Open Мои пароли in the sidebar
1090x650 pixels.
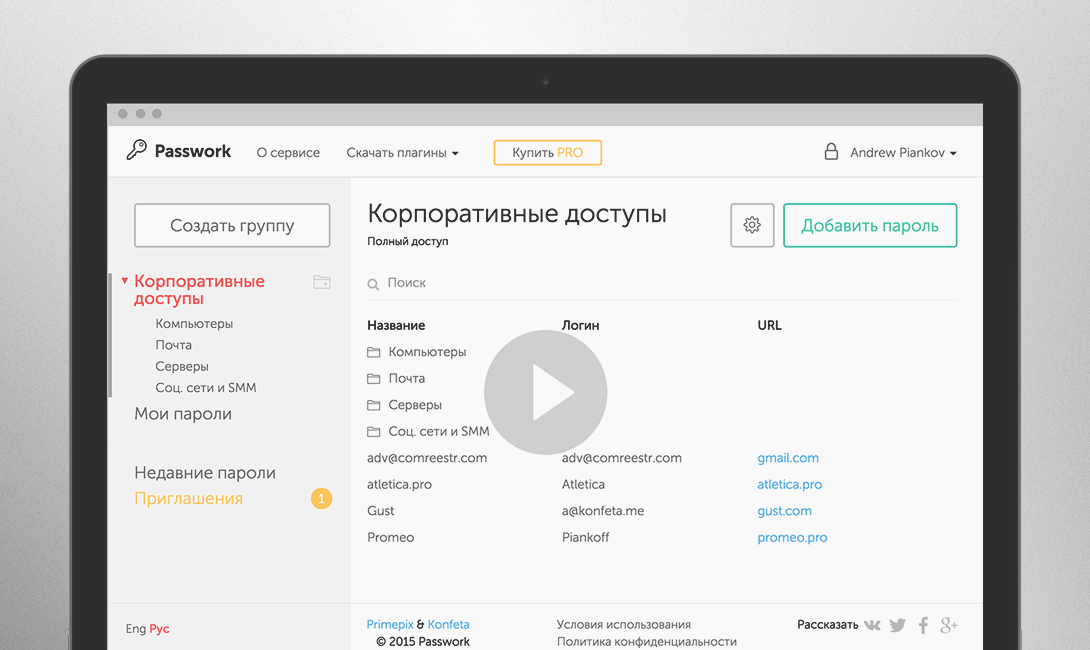pos(183,414)
